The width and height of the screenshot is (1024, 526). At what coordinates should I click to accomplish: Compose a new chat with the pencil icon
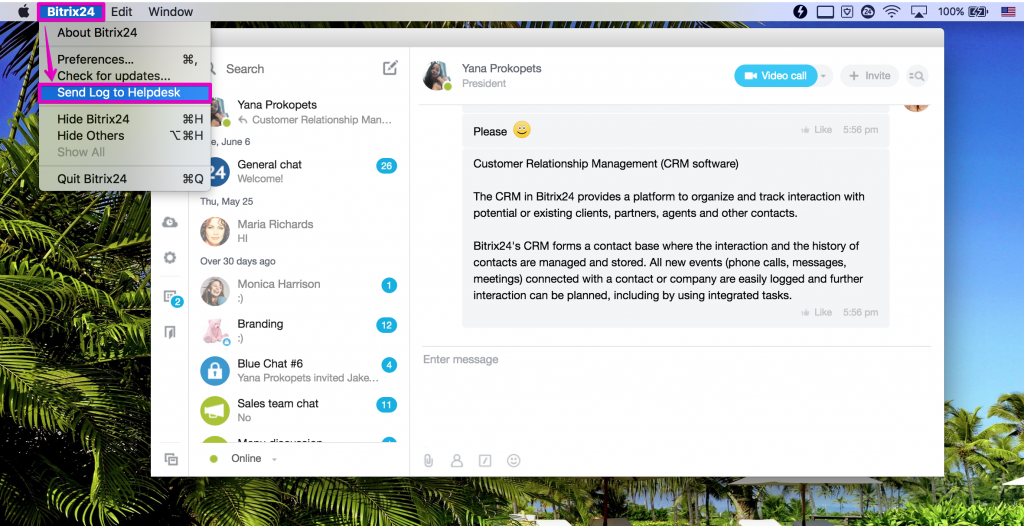pyautogui.click(x=390, y=68)
